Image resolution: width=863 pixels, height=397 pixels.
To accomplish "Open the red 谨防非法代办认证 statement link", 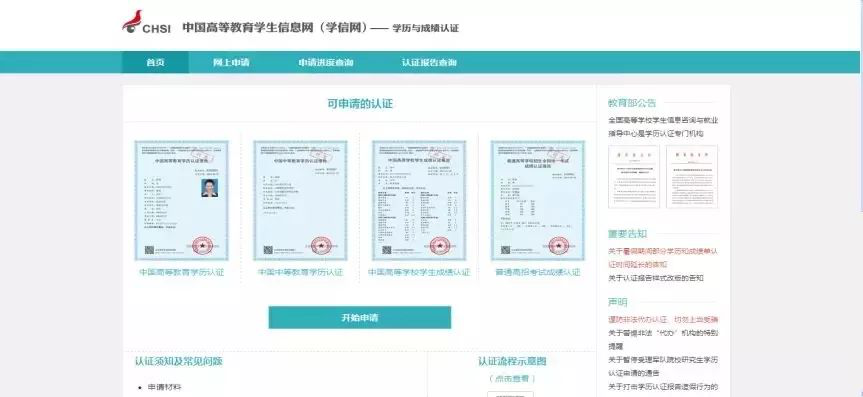I will pyautogui.click(x=663, y=319).
